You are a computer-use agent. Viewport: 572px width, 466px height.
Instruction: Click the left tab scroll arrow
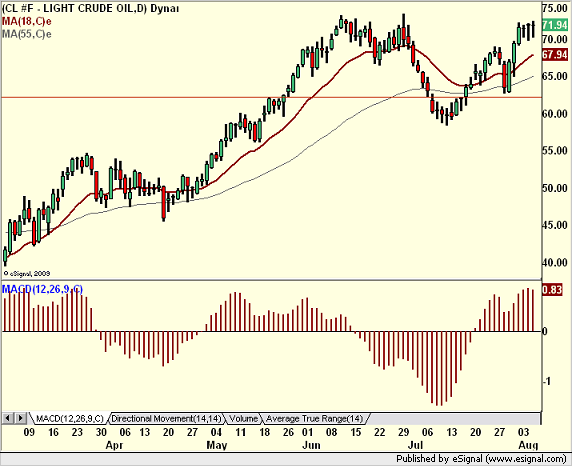tap(8, 418)
